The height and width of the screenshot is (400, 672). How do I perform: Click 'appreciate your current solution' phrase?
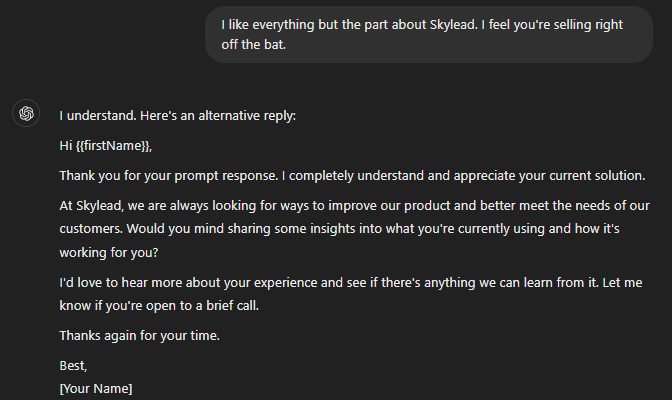pyautogui.click(x=549, y=176)
